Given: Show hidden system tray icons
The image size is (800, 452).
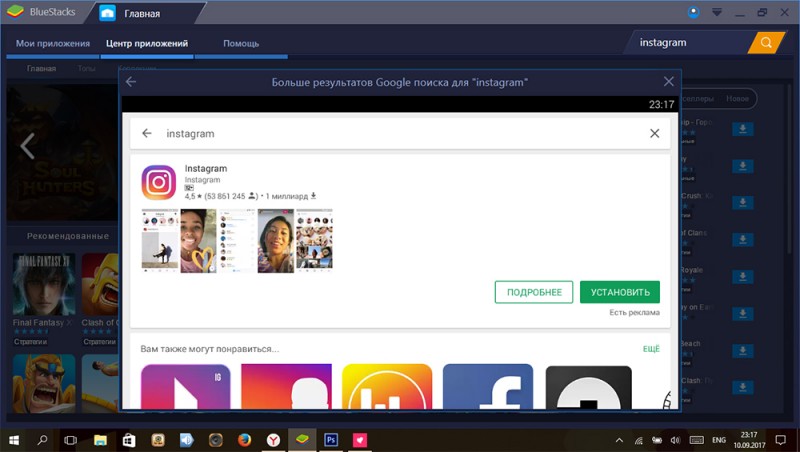Looking at the screenshot, I should (x=619, y=440).
